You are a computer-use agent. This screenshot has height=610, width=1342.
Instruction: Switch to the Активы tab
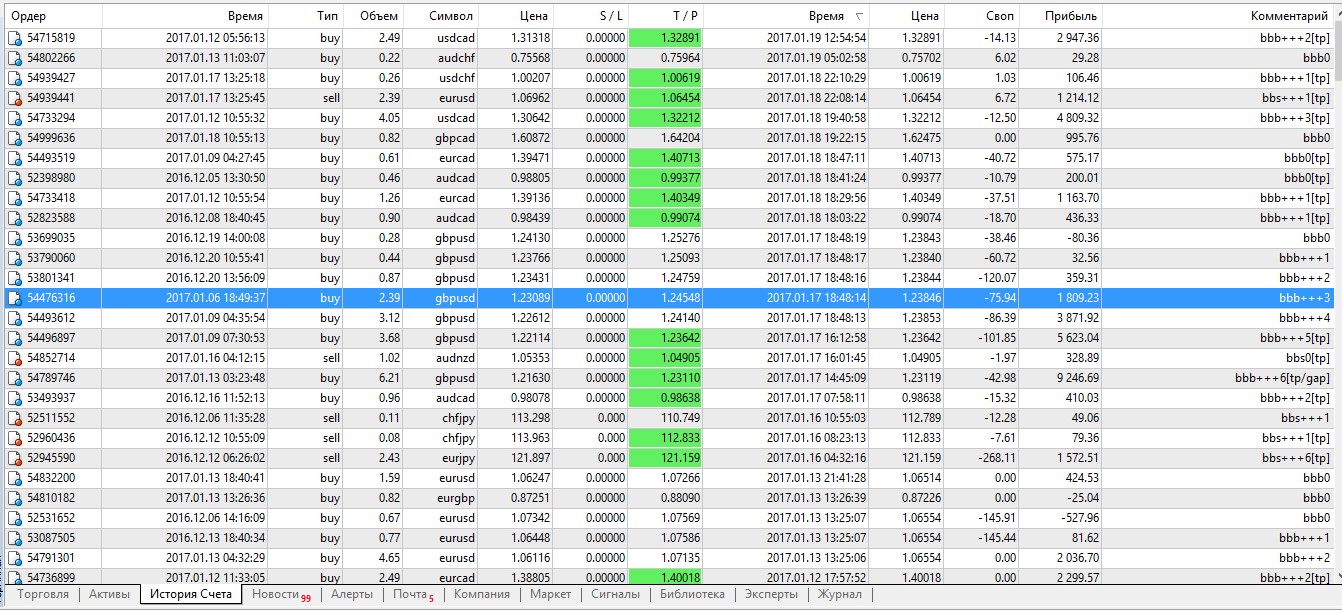[110, 594]
